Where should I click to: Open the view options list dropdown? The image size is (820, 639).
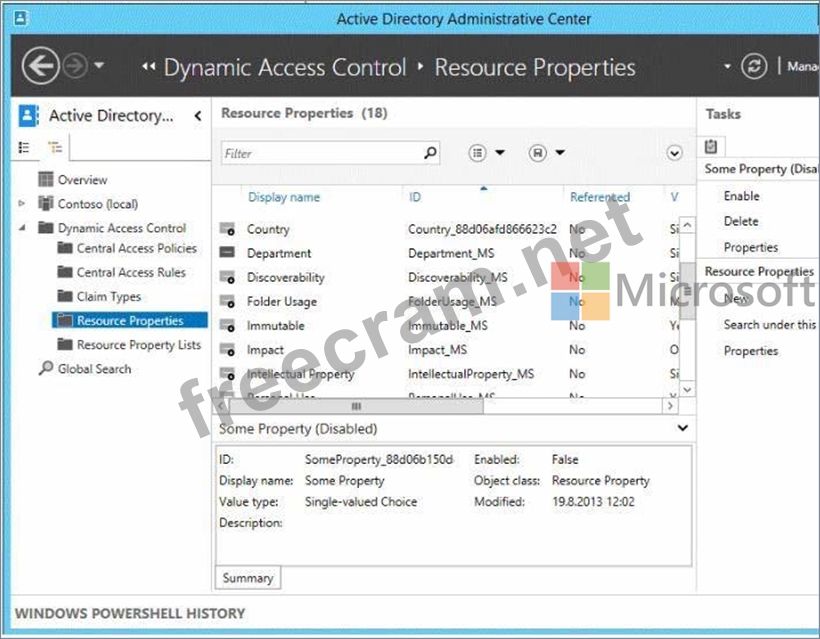click(x=486, y=153)
